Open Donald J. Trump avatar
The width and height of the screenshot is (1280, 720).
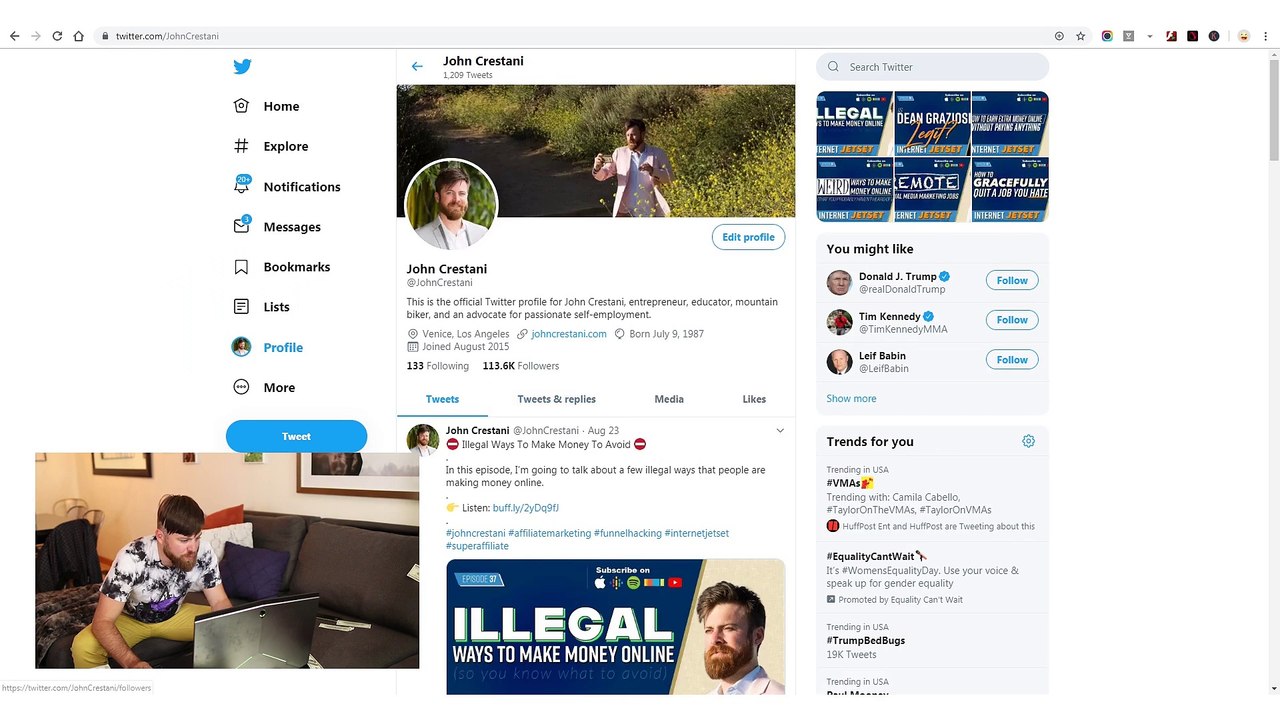[x=839, y=282]
